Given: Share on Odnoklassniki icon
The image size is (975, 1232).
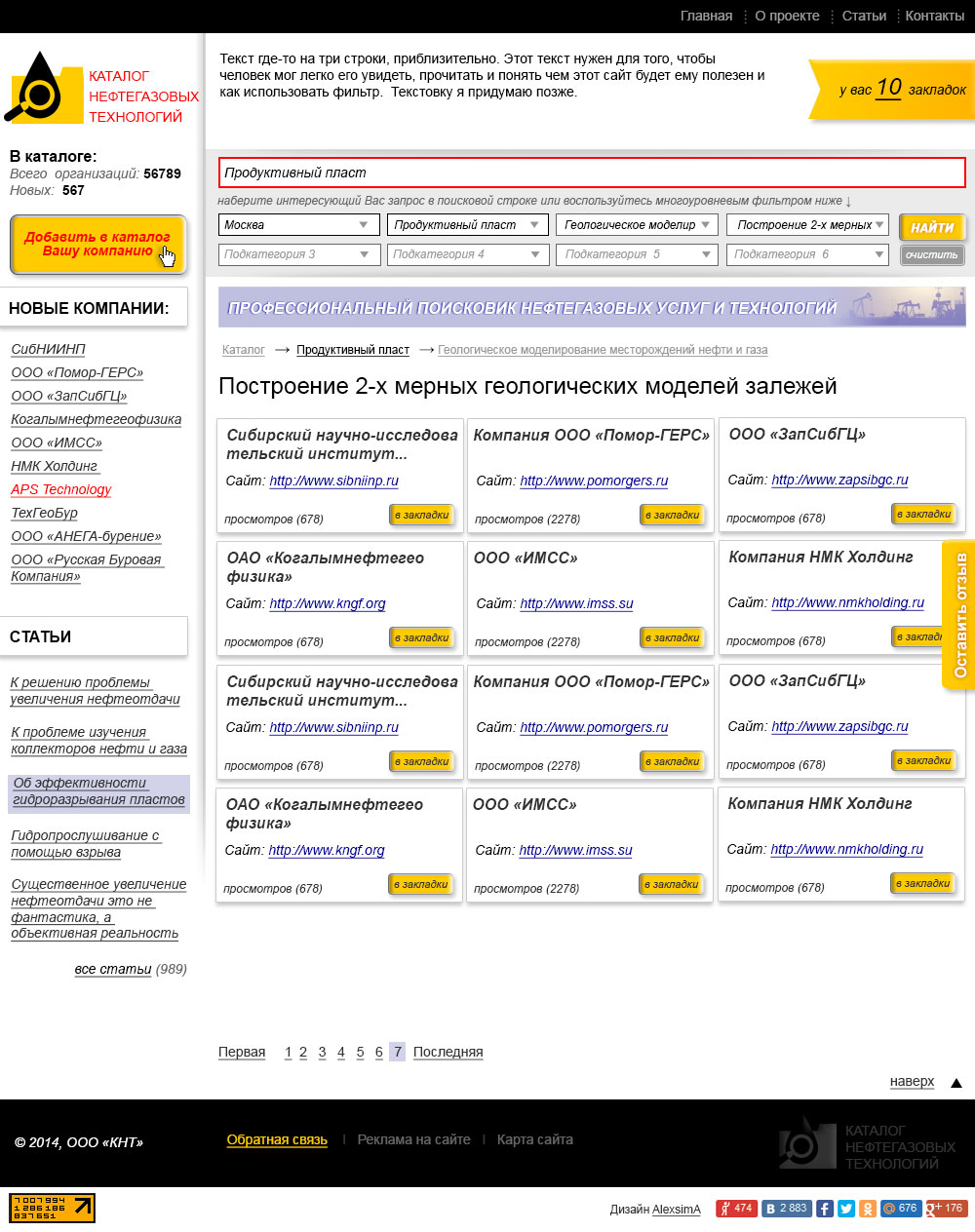Looking at the screenshot, I should [868, 1209].
